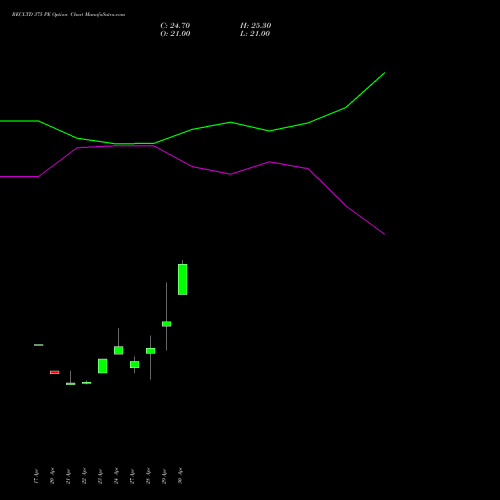Select the red candlestick on 20 Apr
Viewport: 500px width, 500px height.
click(x=55, y=372)
